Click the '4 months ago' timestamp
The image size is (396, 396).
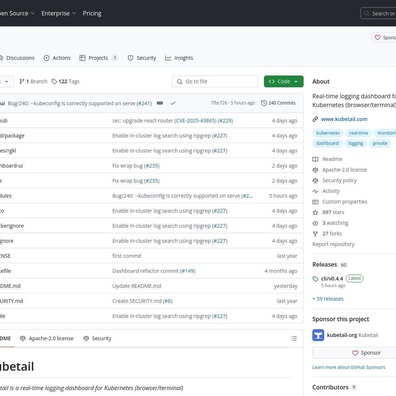pyautogui.click(x=281, y=271)
